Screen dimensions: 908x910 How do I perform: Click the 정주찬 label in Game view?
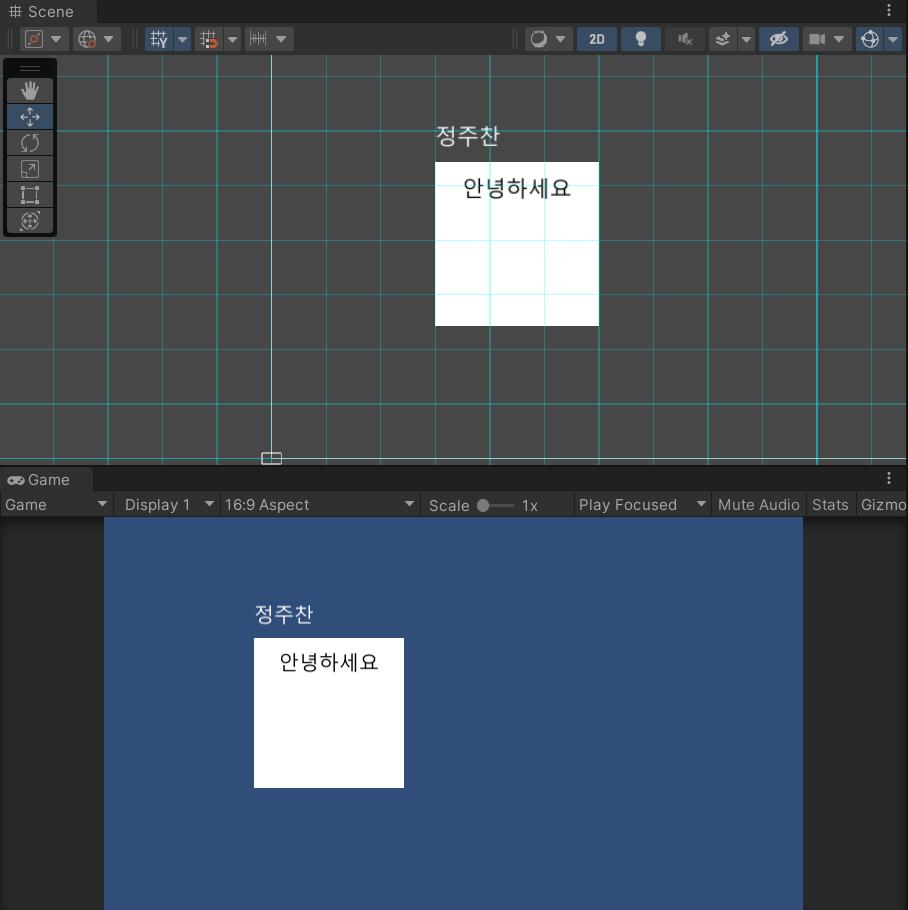coord(284,614)
